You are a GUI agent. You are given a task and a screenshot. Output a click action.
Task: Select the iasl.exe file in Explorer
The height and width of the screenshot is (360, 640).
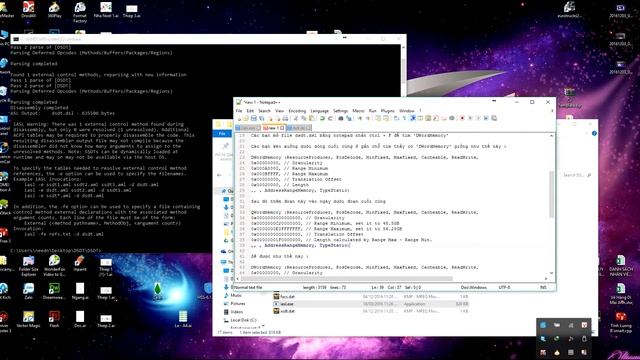coord(371,304)
